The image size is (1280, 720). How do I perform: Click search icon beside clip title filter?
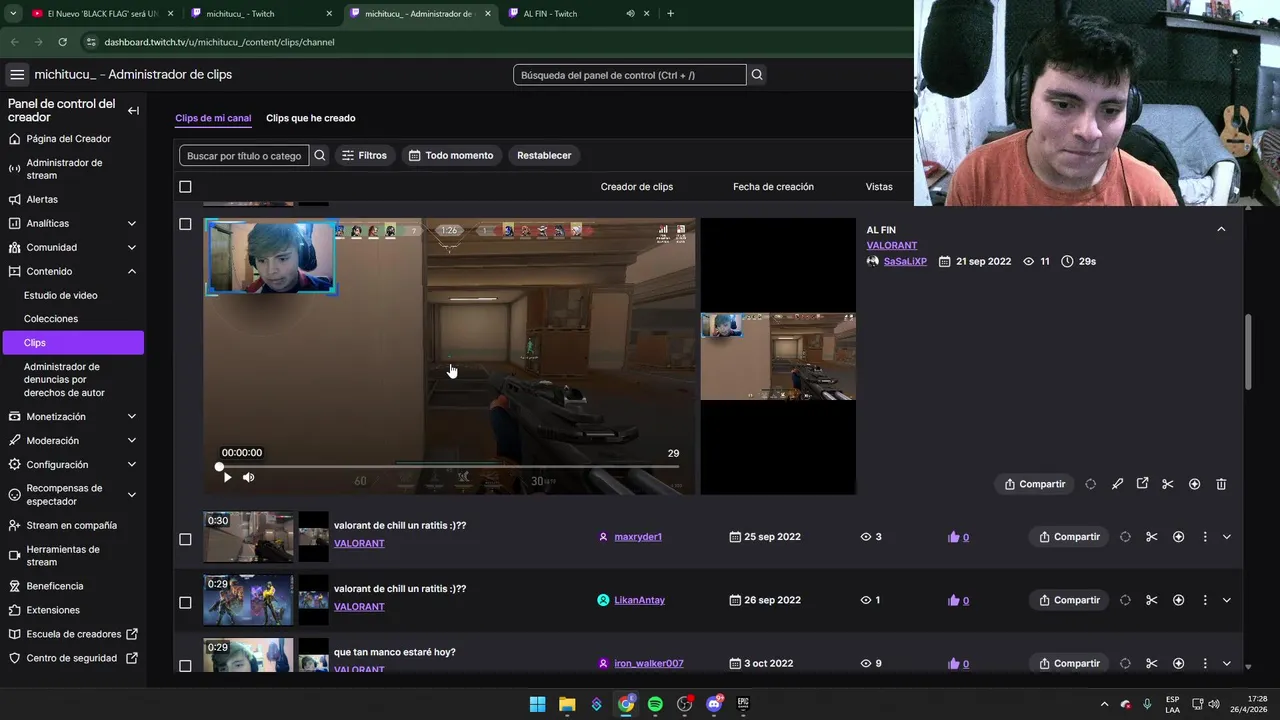[x=320, y=155]
